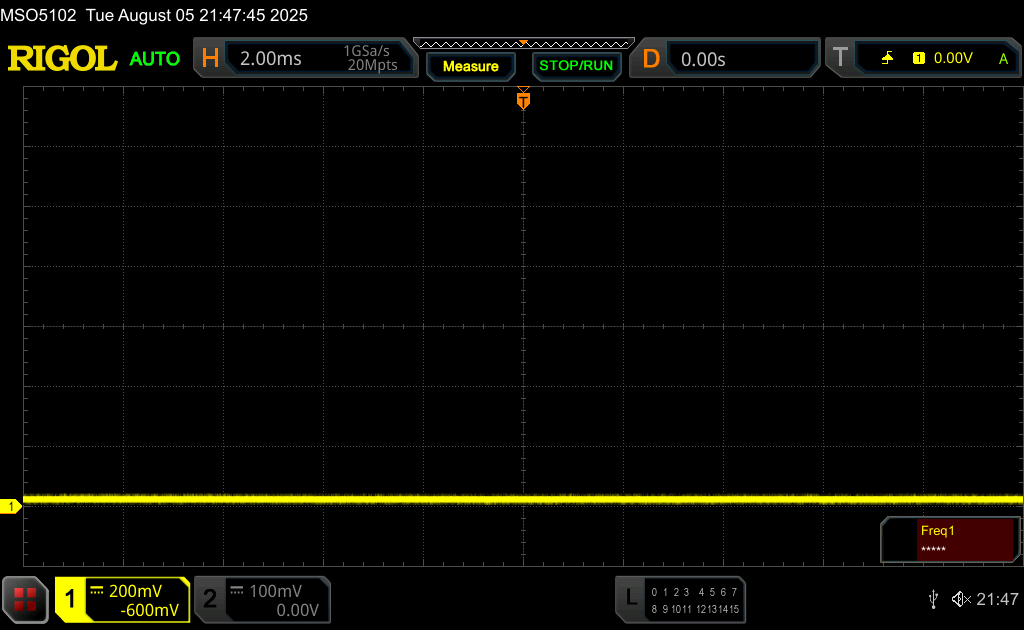The width and height of the screenshot is (1024, 630).
Task: Click the digital channels 0-15 indicator
Action: 695,600
